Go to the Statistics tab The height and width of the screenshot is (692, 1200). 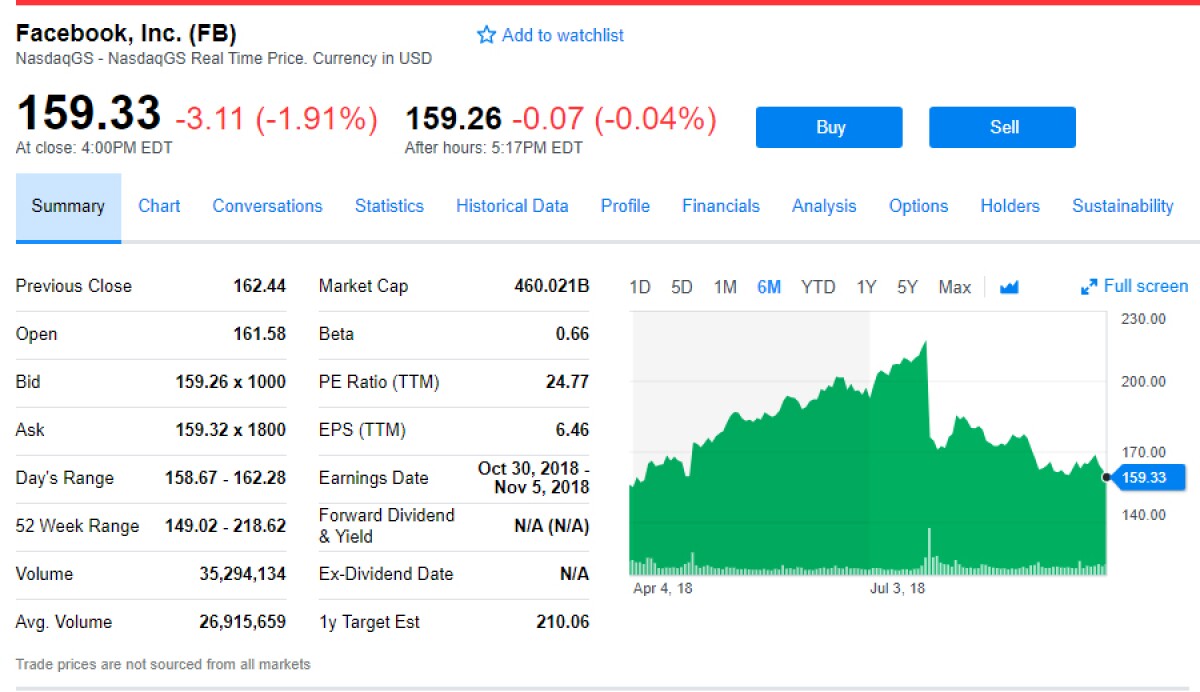(389, 206)
